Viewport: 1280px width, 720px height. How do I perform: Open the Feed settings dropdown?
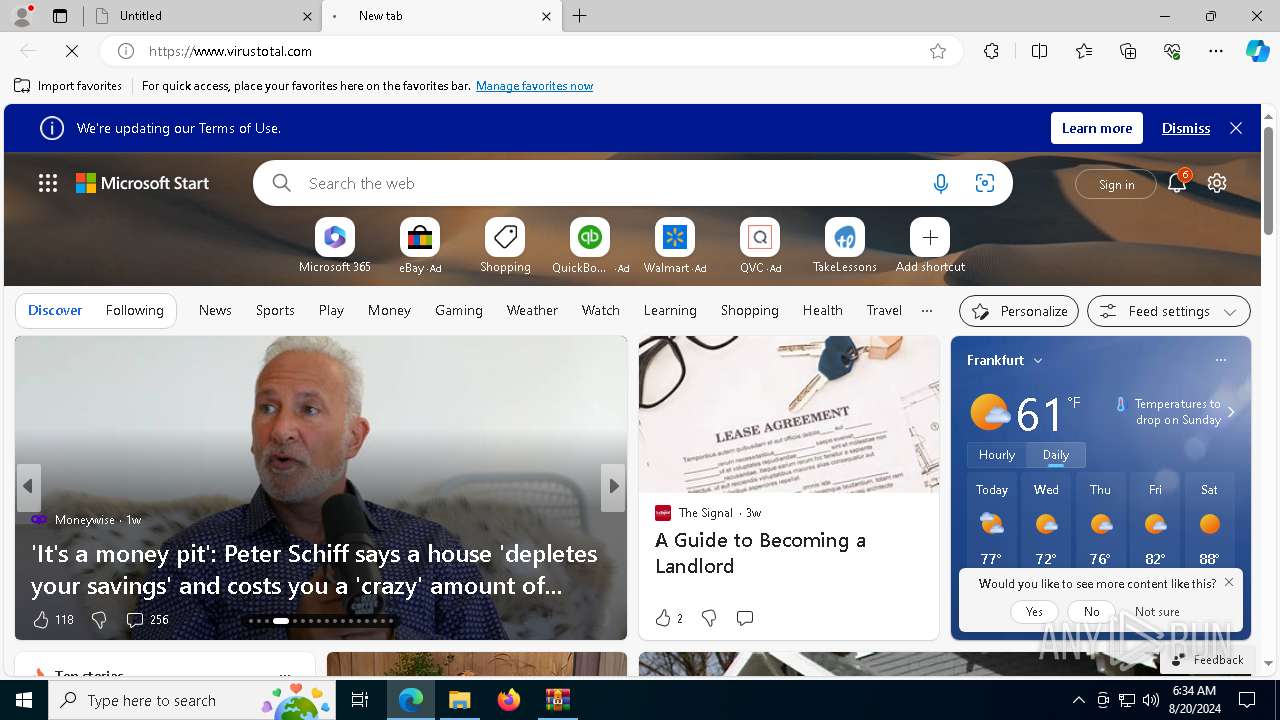(x=1168, y=311)
